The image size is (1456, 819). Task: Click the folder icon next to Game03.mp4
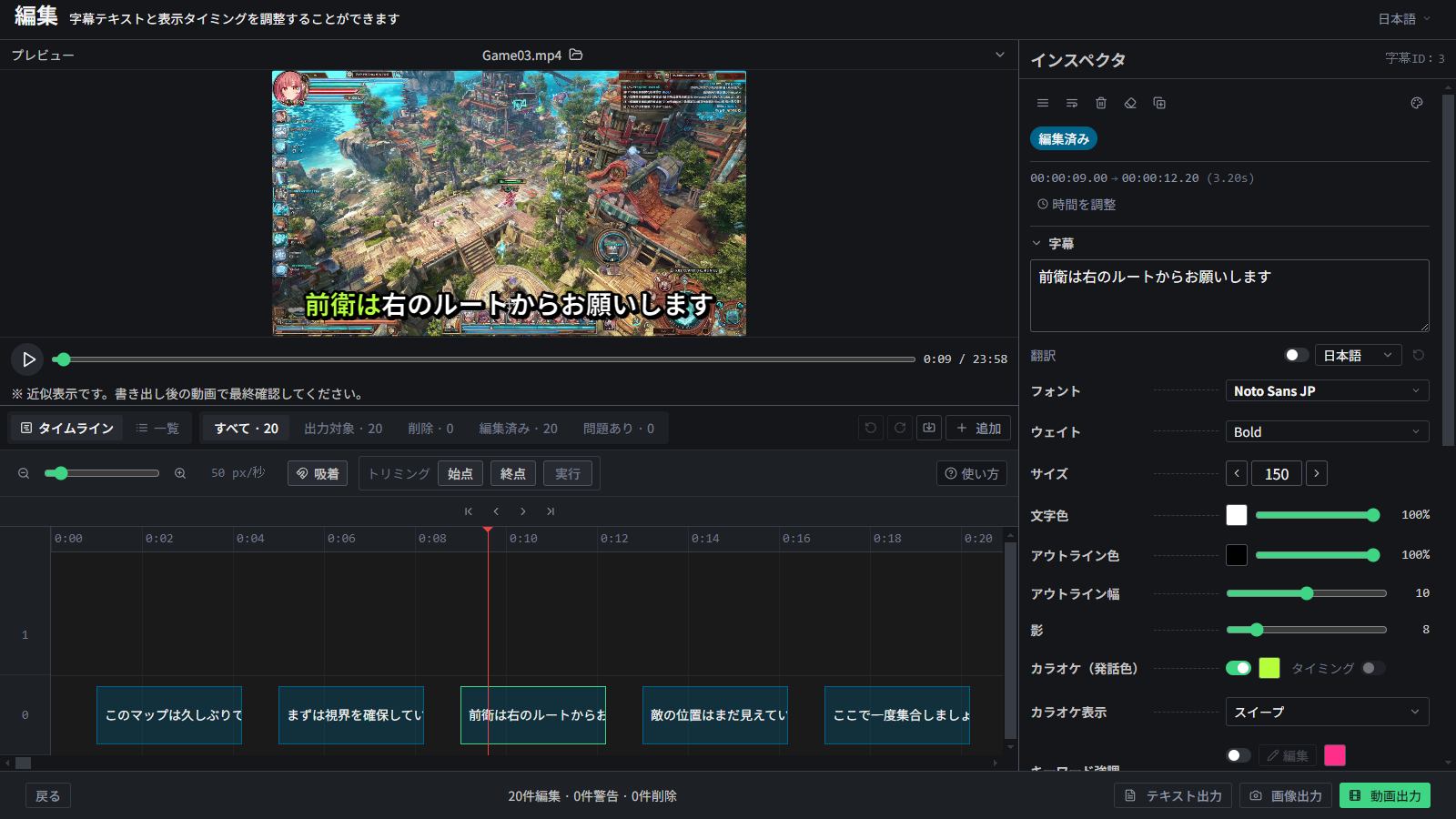coord(576,55)
